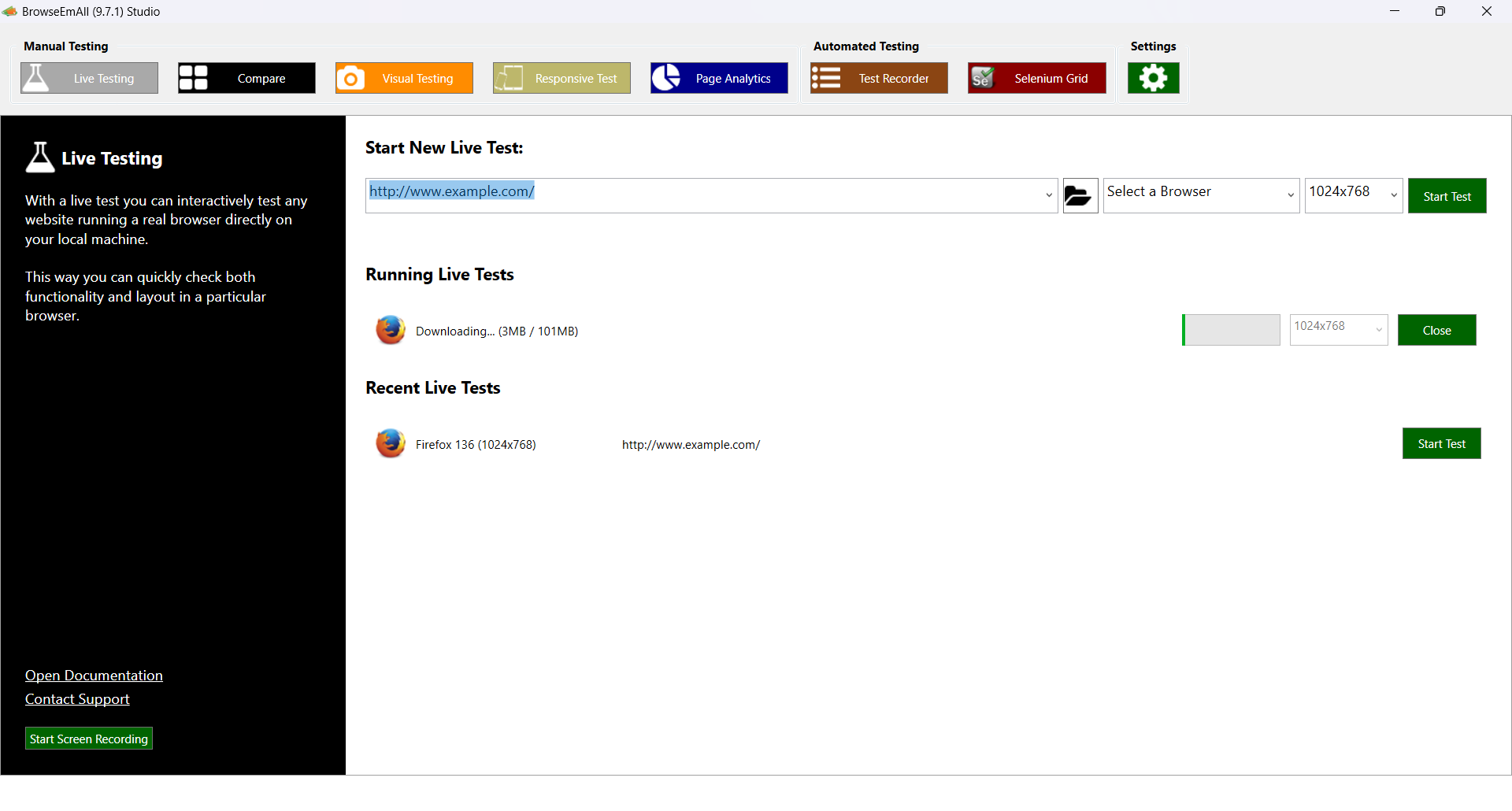
Task: Click the Recent Live Tests heading
Action: point(433,388)
